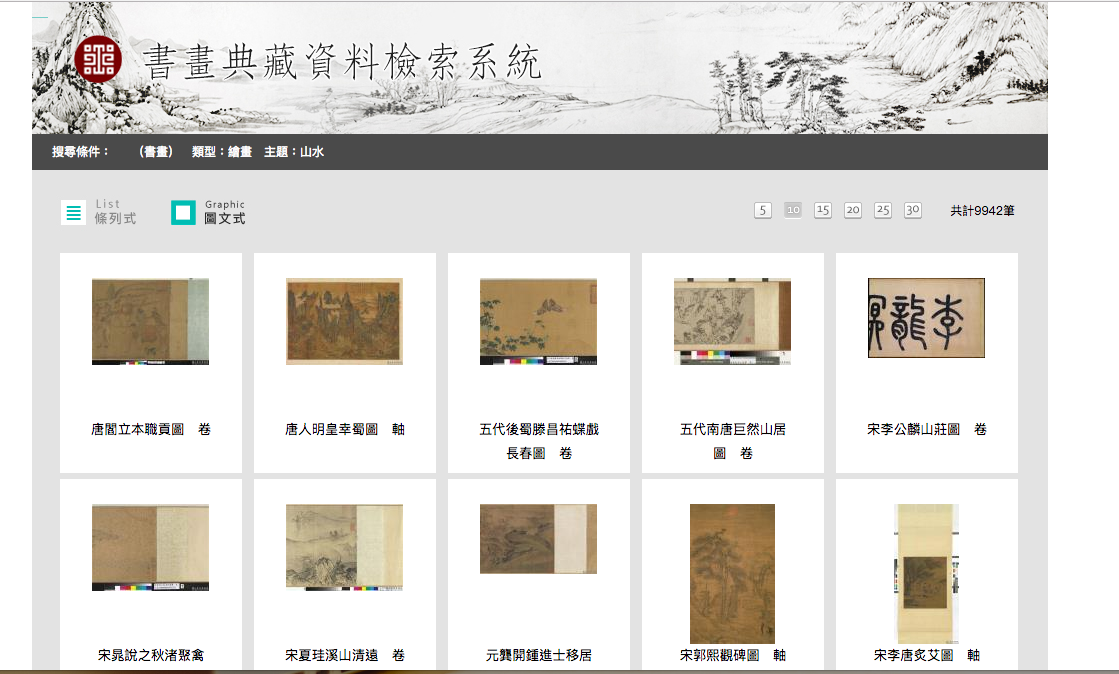Click title link 唐閻立本職貢圖 卷

tap(151, 429)
